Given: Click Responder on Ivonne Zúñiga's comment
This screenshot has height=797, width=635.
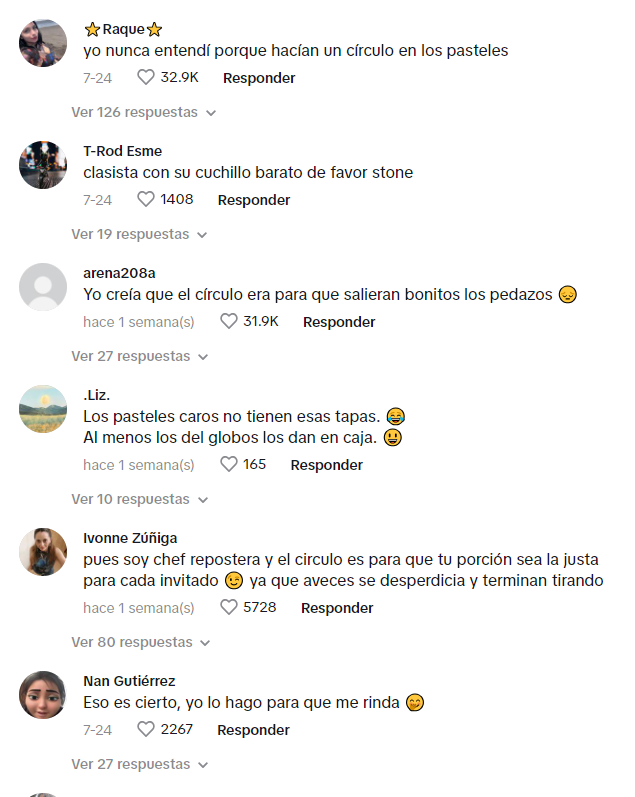Looking at the screenshot, I should tap(337, 608).
